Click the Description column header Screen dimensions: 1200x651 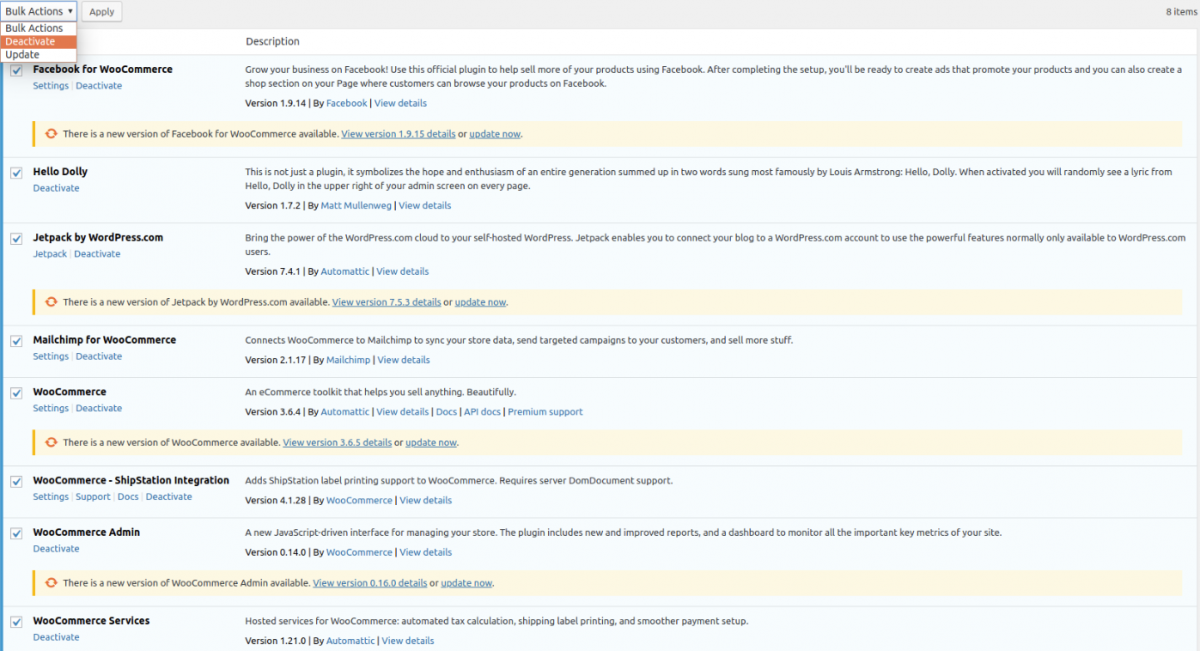click(272, 42)
